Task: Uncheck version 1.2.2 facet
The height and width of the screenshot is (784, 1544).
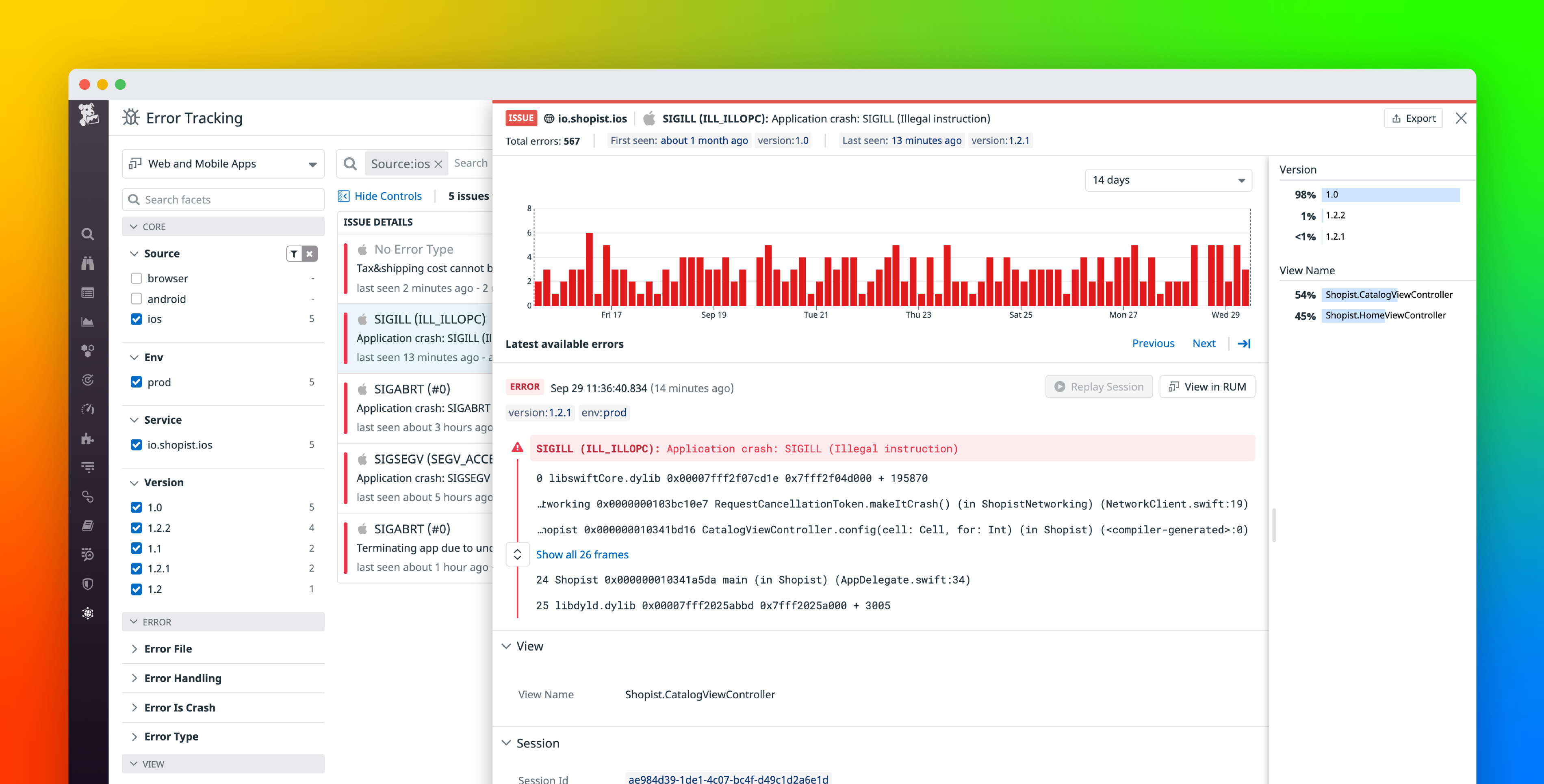Action: (x=136, y=527)
